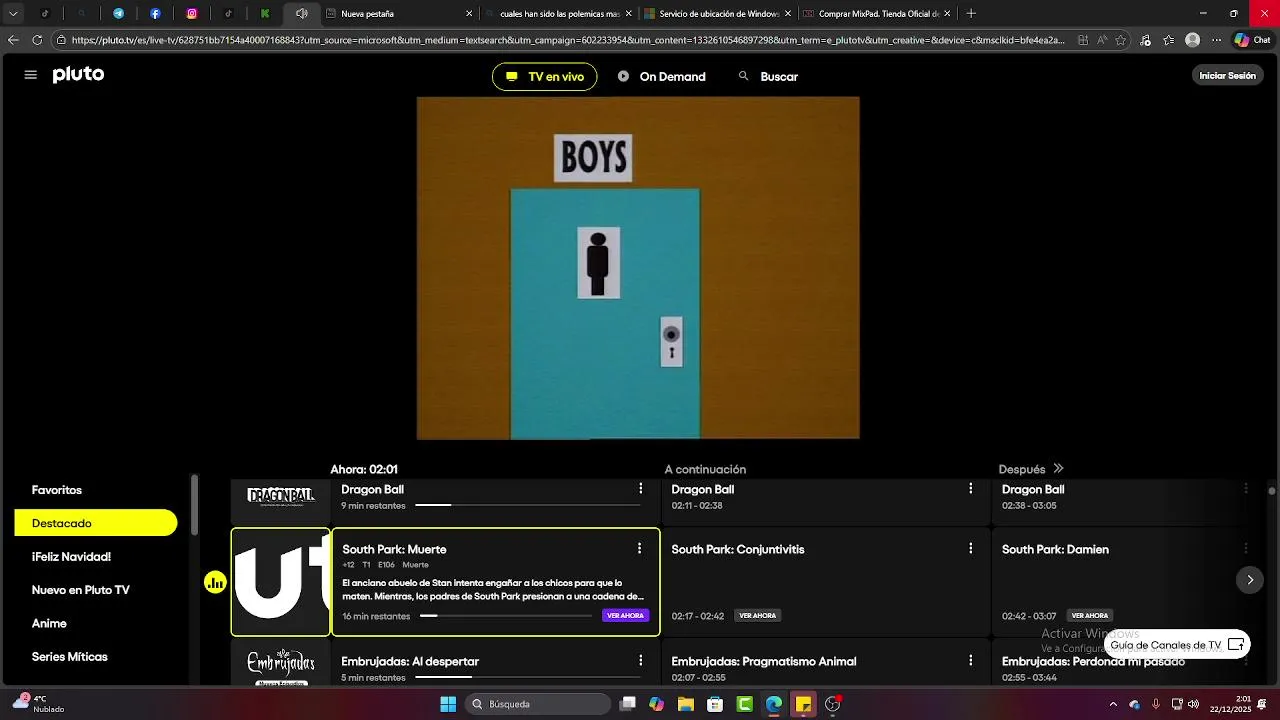Click VER AHORA for South Park: Damien
The height and width of the screenshot is (720, 1280).
(x=1089, y=616)
